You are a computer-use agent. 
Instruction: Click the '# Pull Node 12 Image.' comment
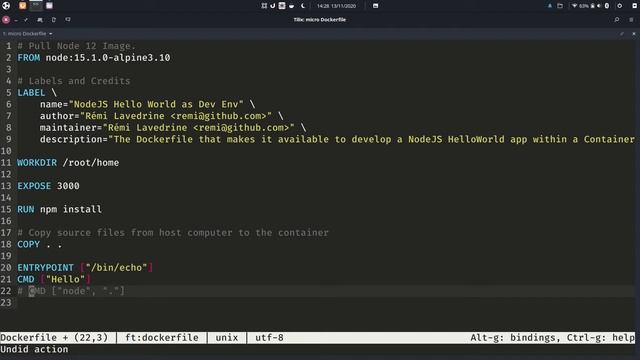pos(77,46)
